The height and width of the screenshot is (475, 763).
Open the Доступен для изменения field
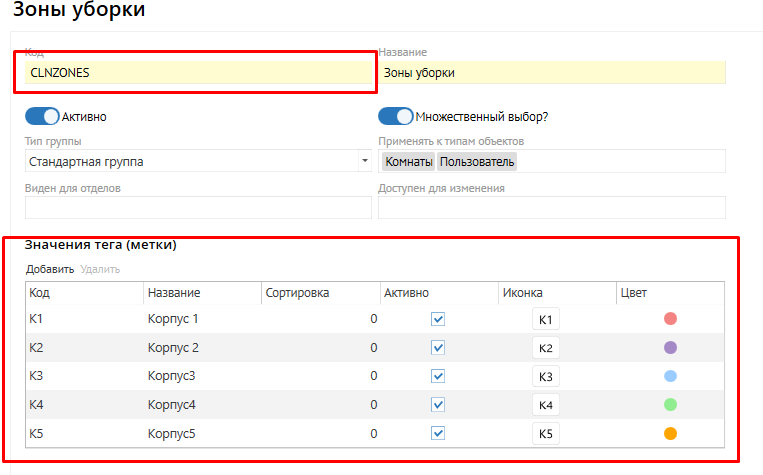(551, 207)
